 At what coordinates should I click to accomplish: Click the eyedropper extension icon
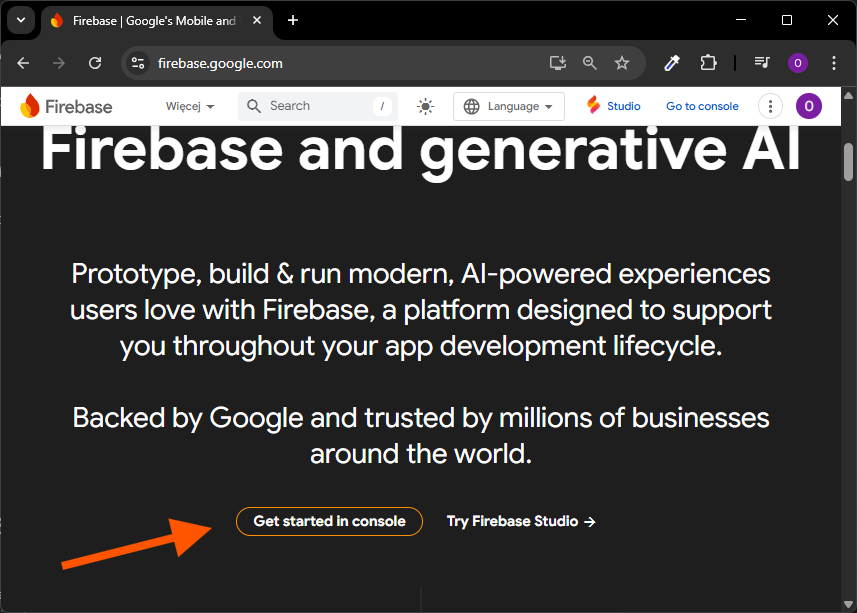[672, 63]
